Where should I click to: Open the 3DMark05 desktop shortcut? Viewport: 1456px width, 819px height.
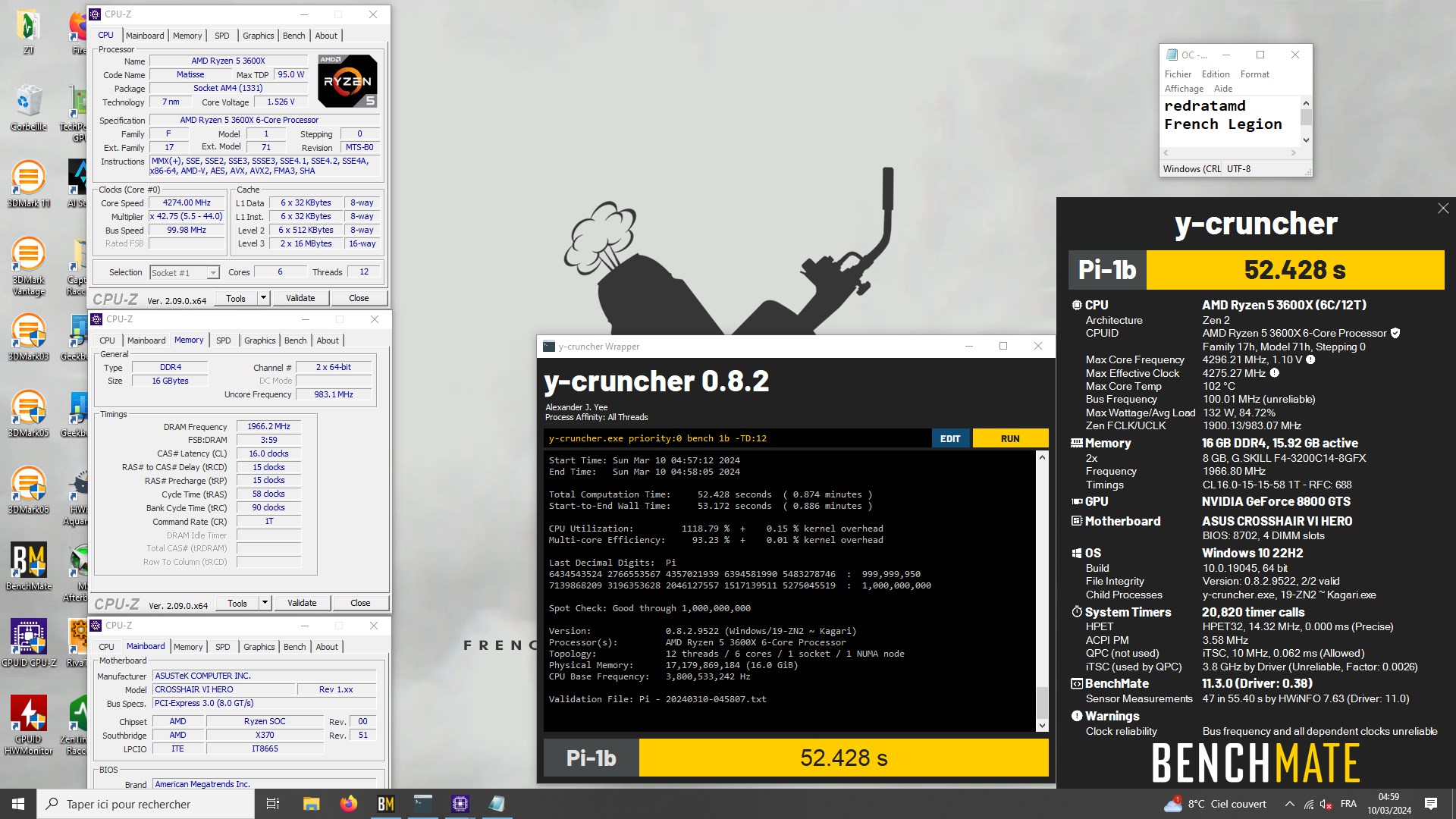(x=28, y=413)
